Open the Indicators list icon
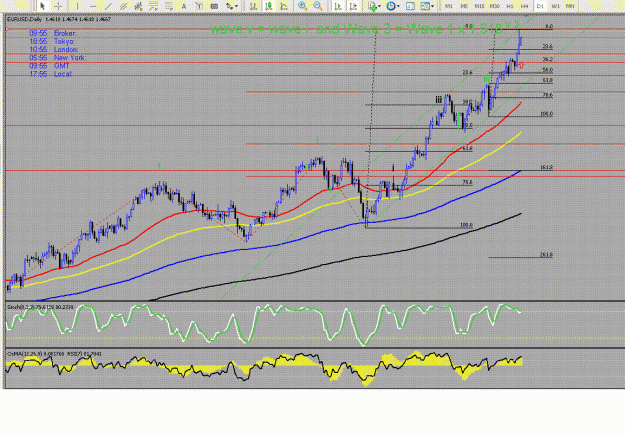 tap(372, 6)
